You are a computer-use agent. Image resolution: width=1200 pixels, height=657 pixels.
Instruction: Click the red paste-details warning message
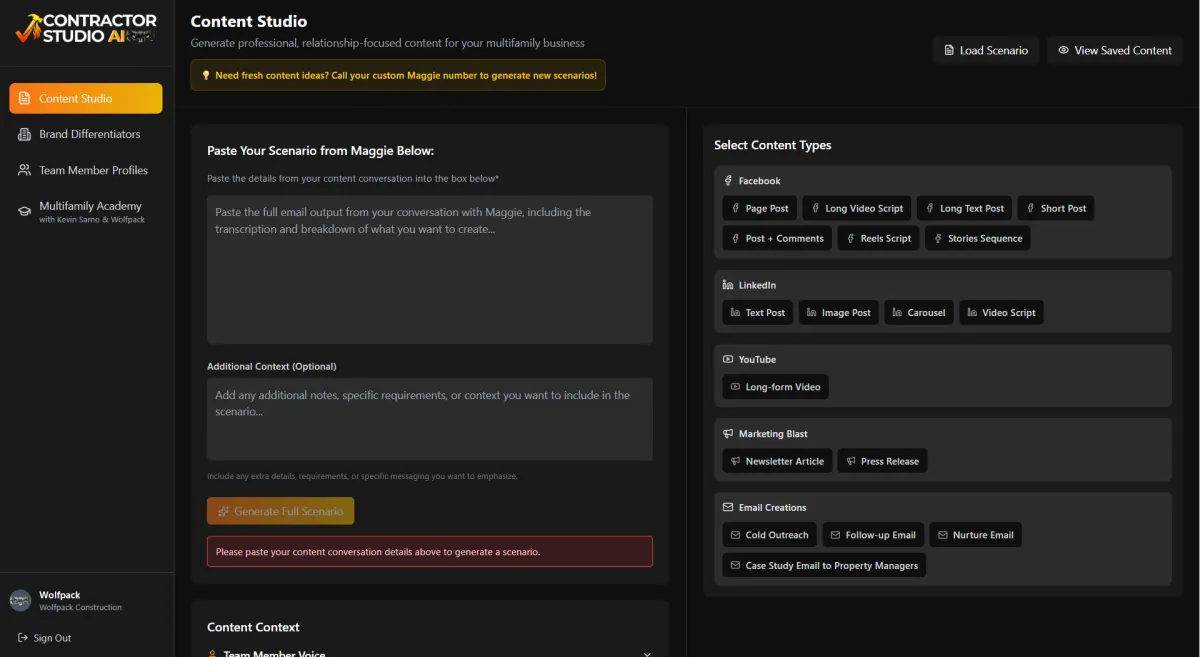430,551
